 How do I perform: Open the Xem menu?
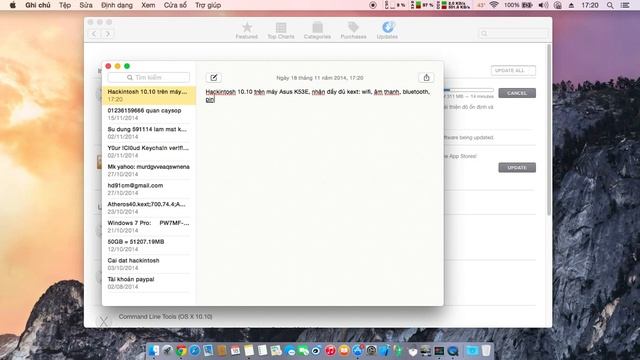click(148, 5)
